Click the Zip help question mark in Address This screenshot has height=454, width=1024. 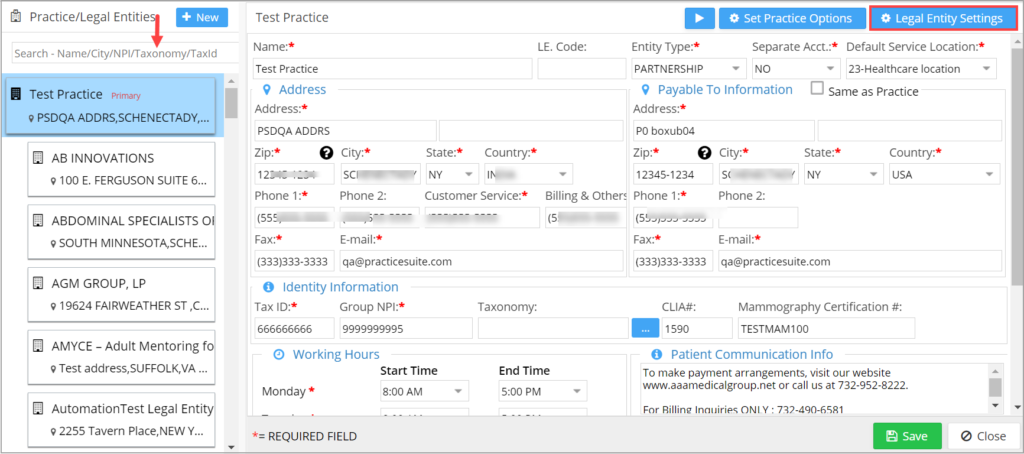[327, 153]
